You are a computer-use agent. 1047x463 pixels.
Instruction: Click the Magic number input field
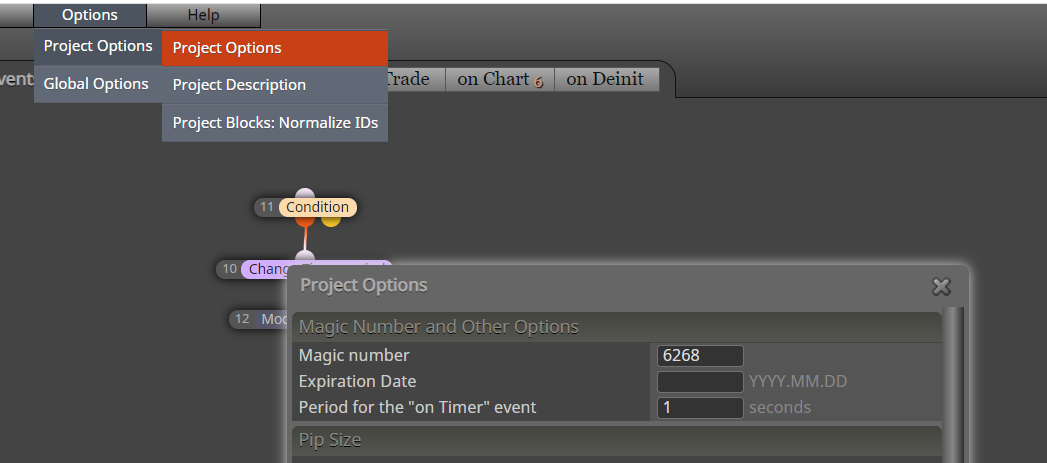click(x=700, y=355)
